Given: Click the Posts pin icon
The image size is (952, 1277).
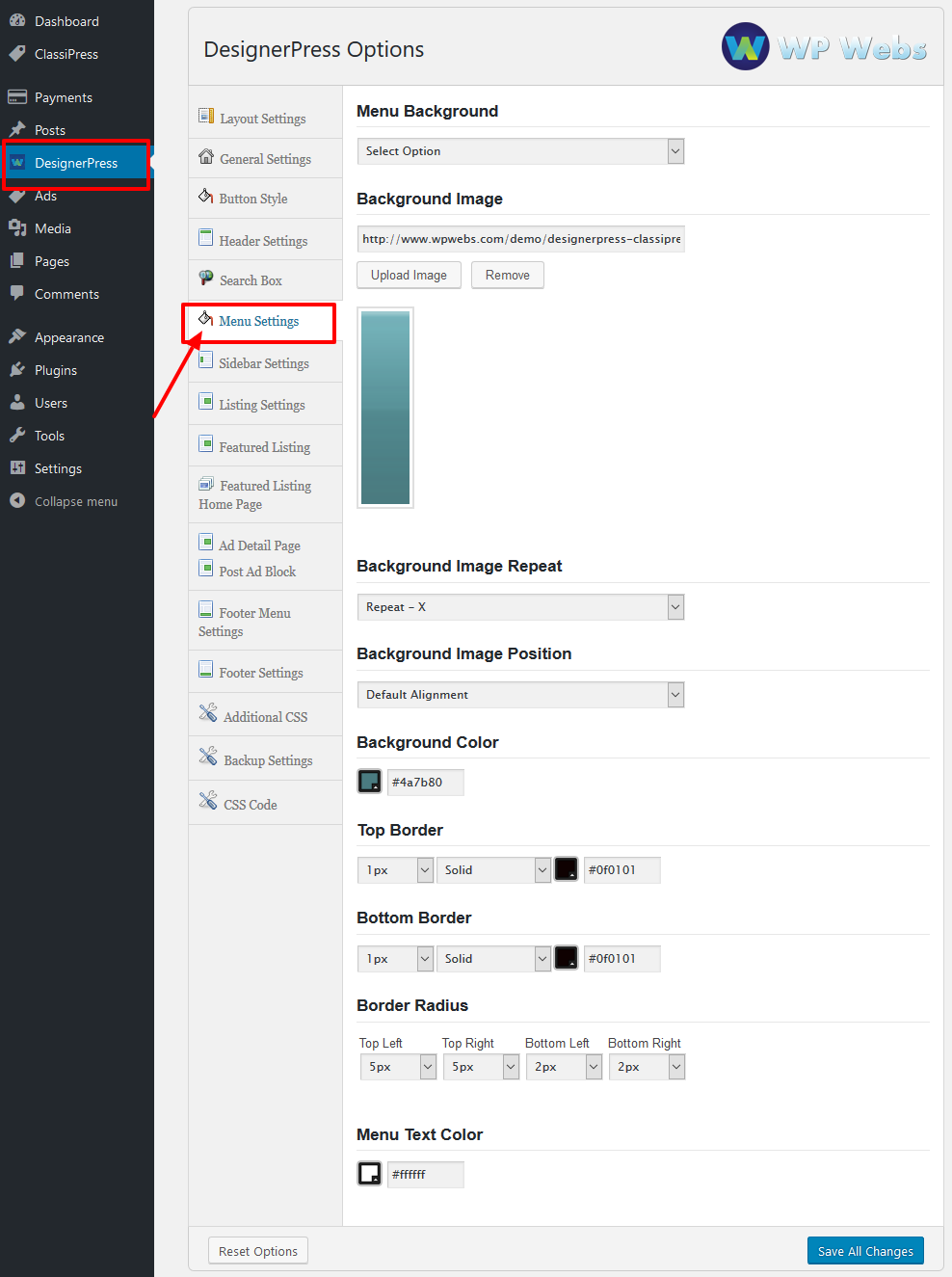Looking at the screenshot, I should tap(17, 129).
